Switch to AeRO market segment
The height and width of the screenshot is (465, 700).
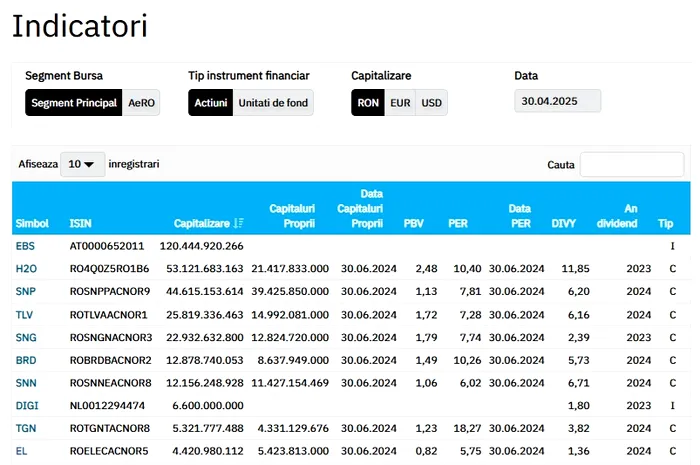[141, 103]
